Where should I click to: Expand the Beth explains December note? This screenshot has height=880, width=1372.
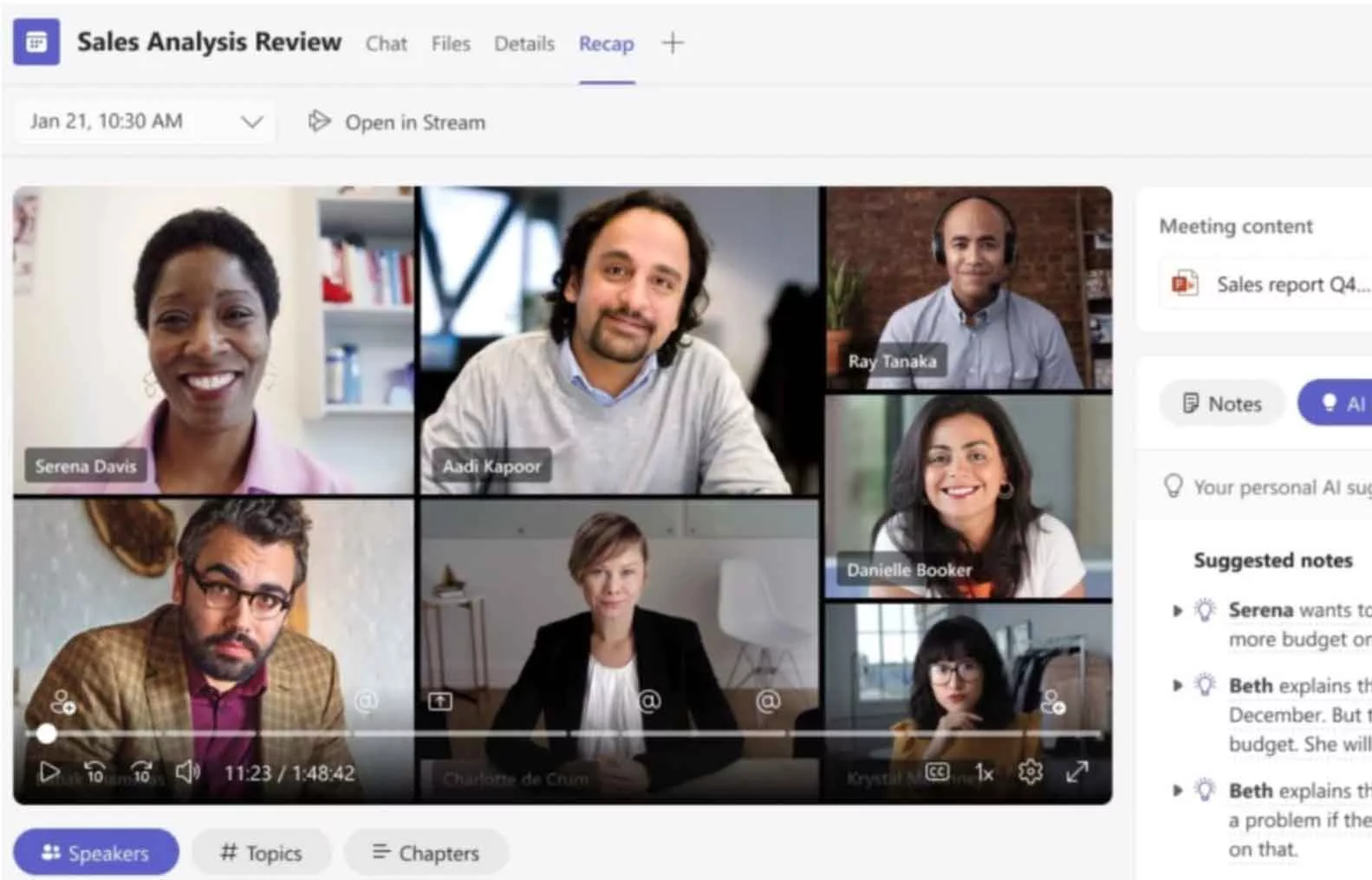click(x=1177, y=686)
